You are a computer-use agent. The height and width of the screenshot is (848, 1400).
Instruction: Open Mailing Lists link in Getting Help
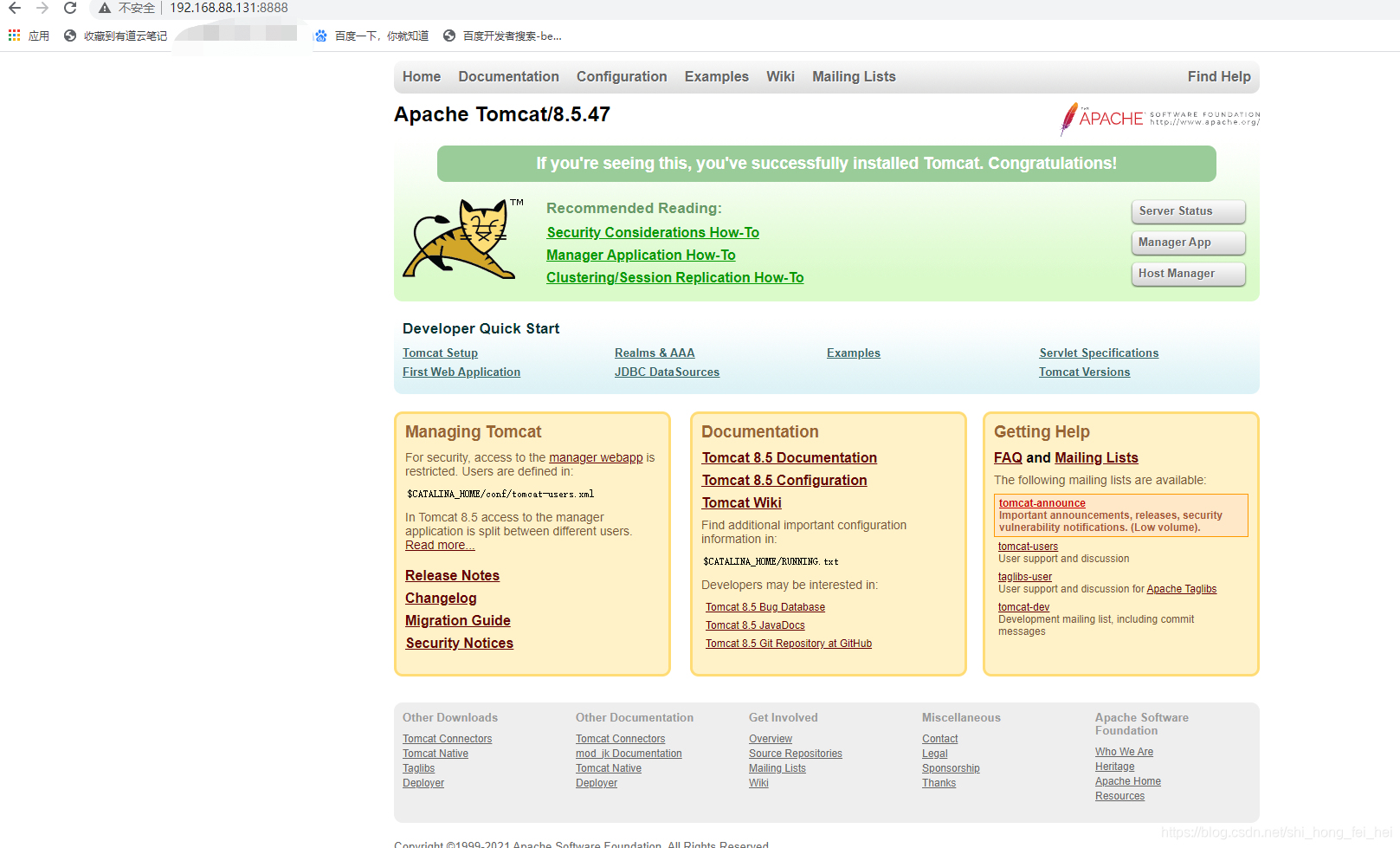[1096, 457]
